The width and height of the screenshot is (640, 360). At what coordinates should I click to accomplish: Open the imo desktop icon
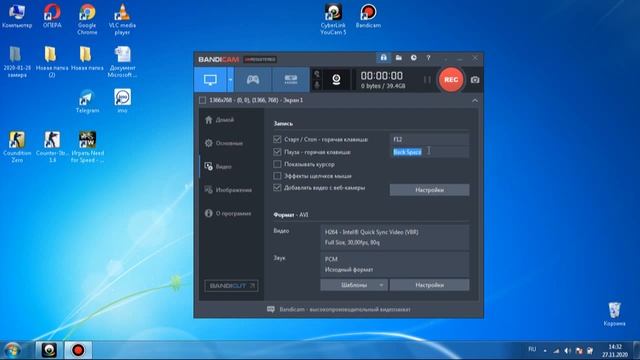click(x=122, y=101)
